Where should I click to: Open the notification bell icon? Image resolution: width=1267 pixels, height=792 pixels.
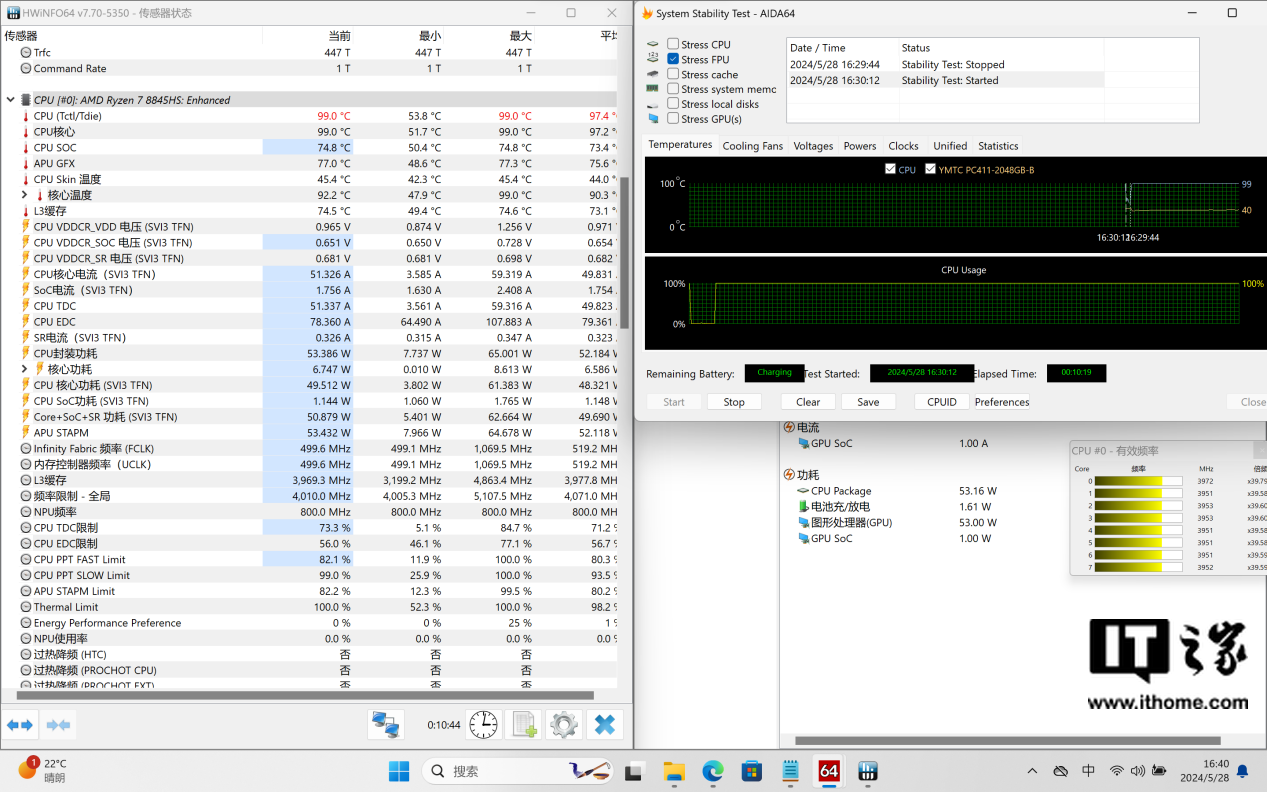click(1242, 771)
